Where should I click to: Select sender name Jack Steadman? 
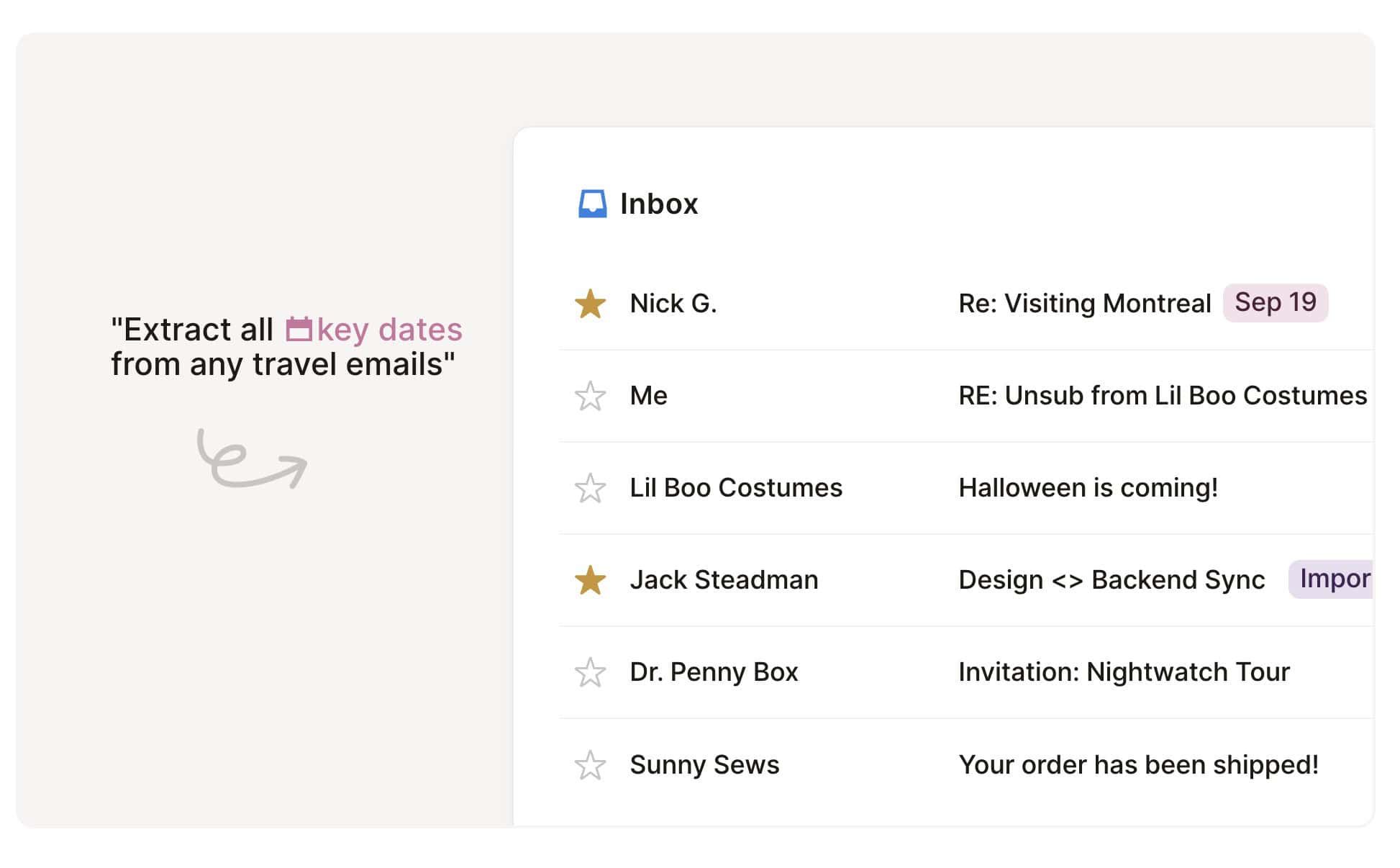click(724, 580)
